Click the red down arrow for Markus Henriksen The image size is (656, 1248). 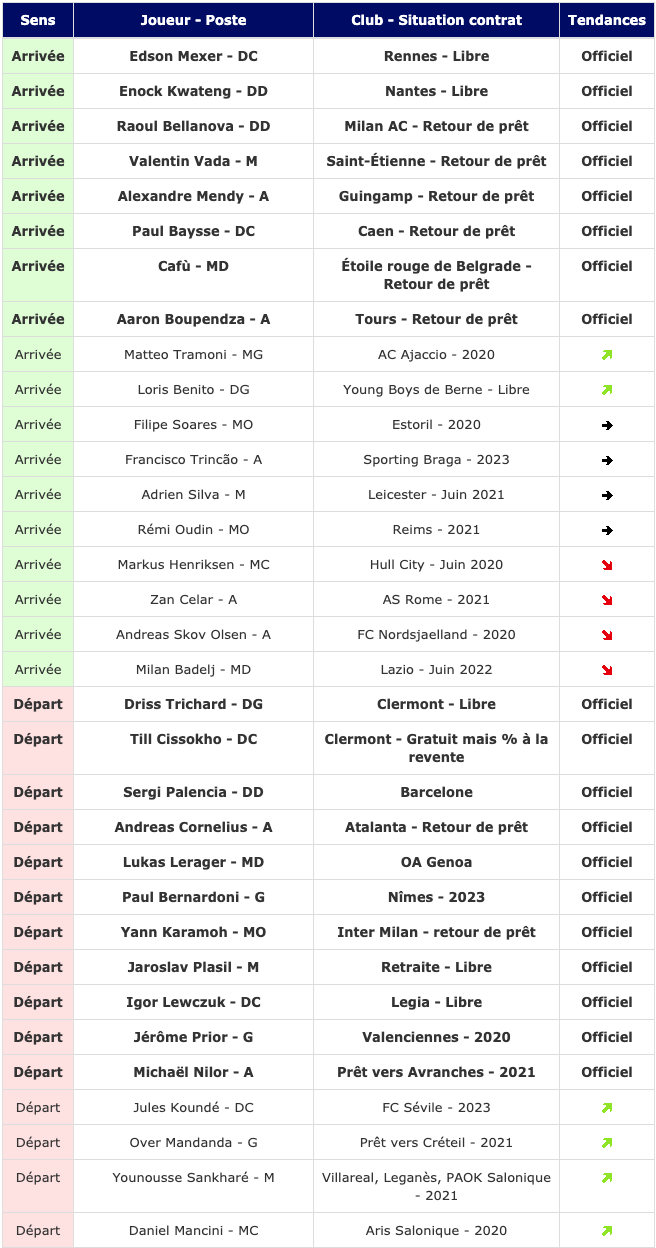click(x=607, y=565)
